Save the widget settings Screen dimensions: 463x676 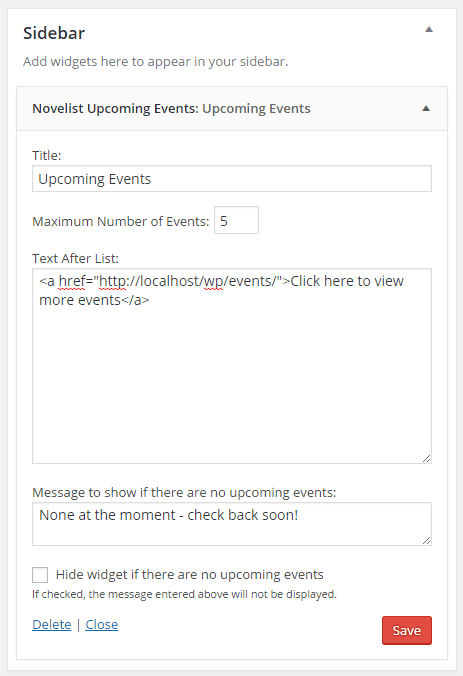(407, 630)
